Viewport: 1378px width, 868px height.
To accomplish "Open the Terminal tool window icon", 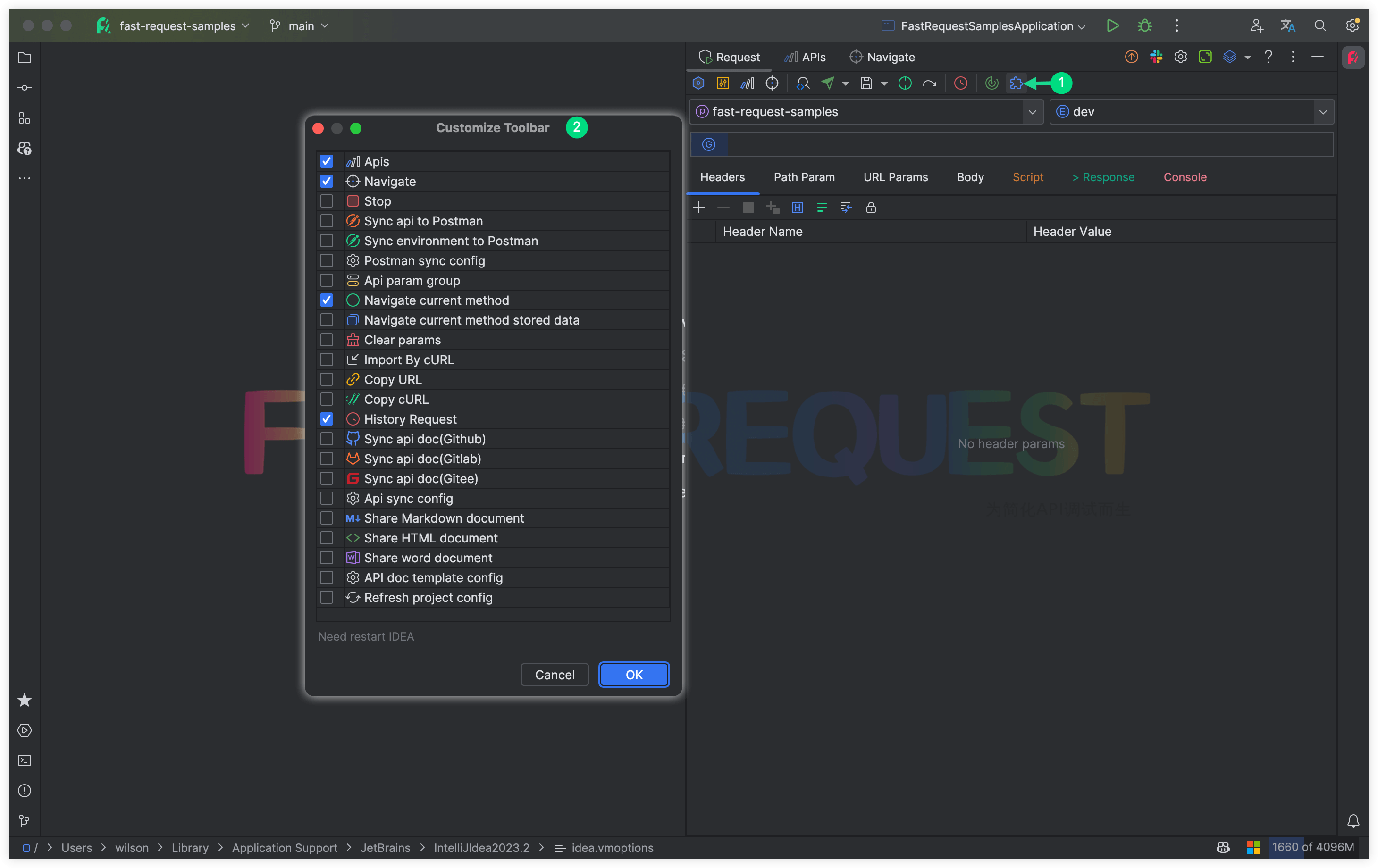I will point(25,760).
